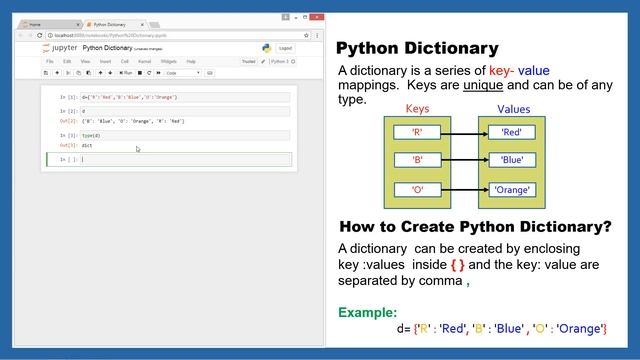Click the 'R' key box in diagram
This screenshot has height=360, width=640.
click(x=417, y=132)
